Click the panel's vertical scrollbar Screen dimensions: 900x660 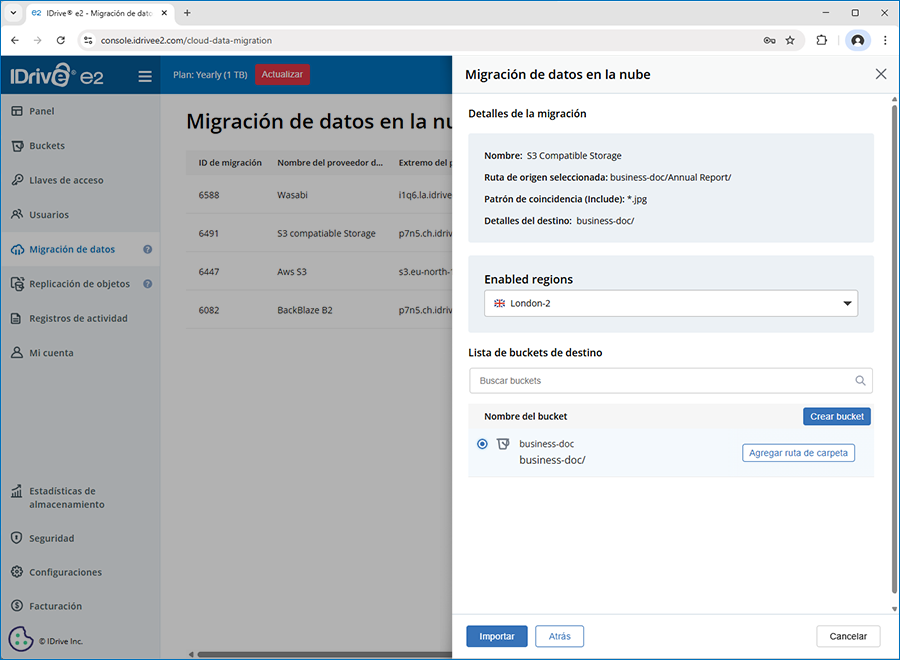893,350
